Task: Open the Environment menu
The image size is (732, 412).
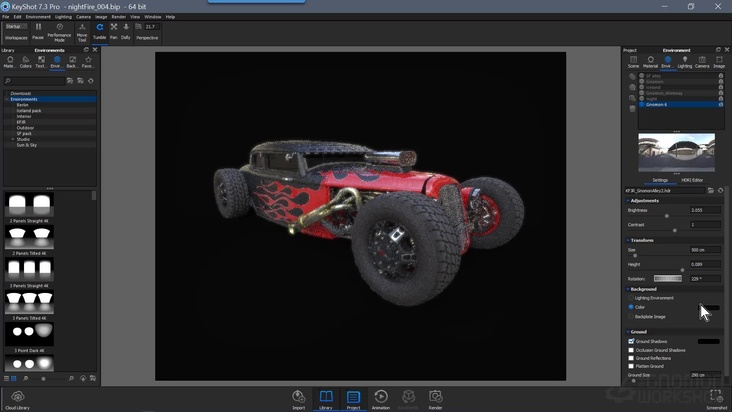Action: [38, 17]
